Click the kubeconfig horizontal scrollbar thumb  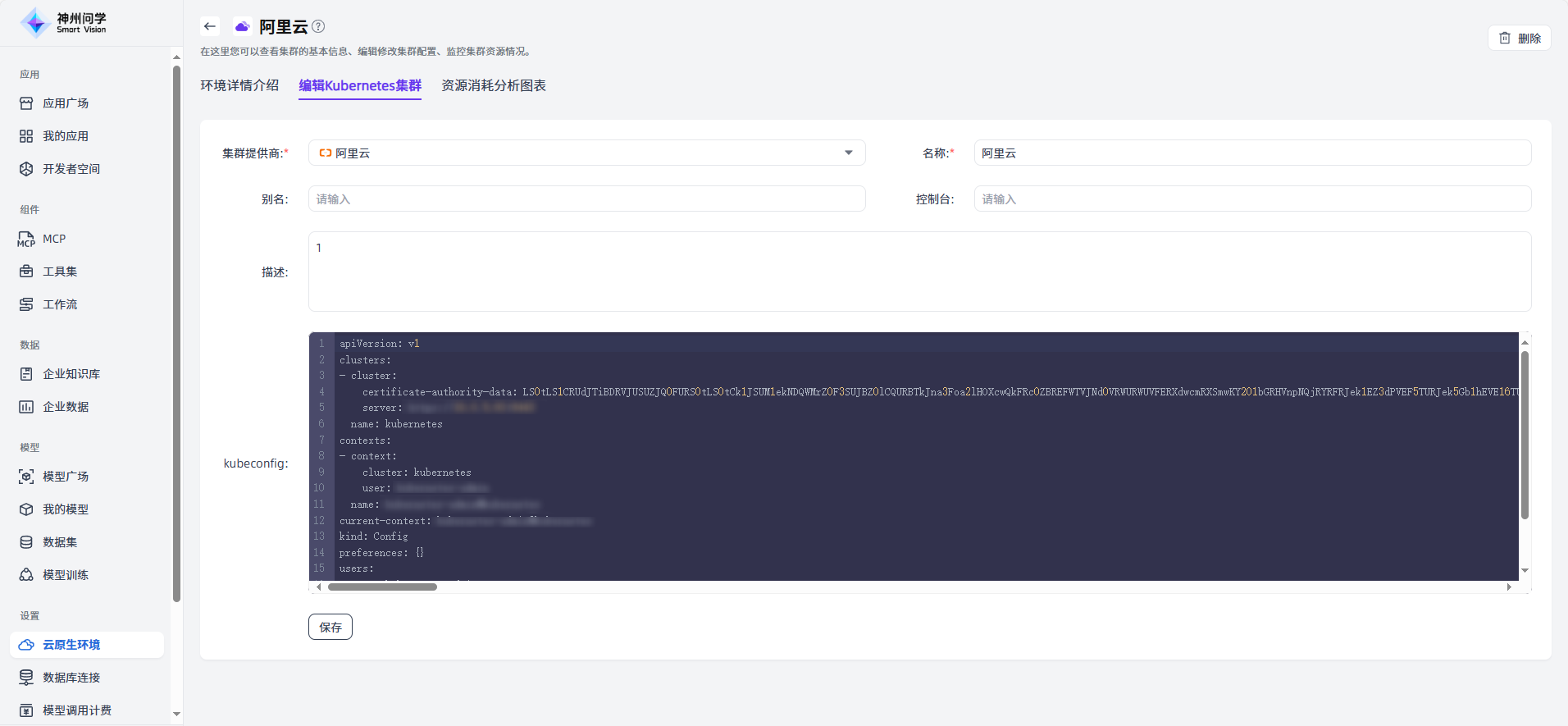(x=382, y=587)
